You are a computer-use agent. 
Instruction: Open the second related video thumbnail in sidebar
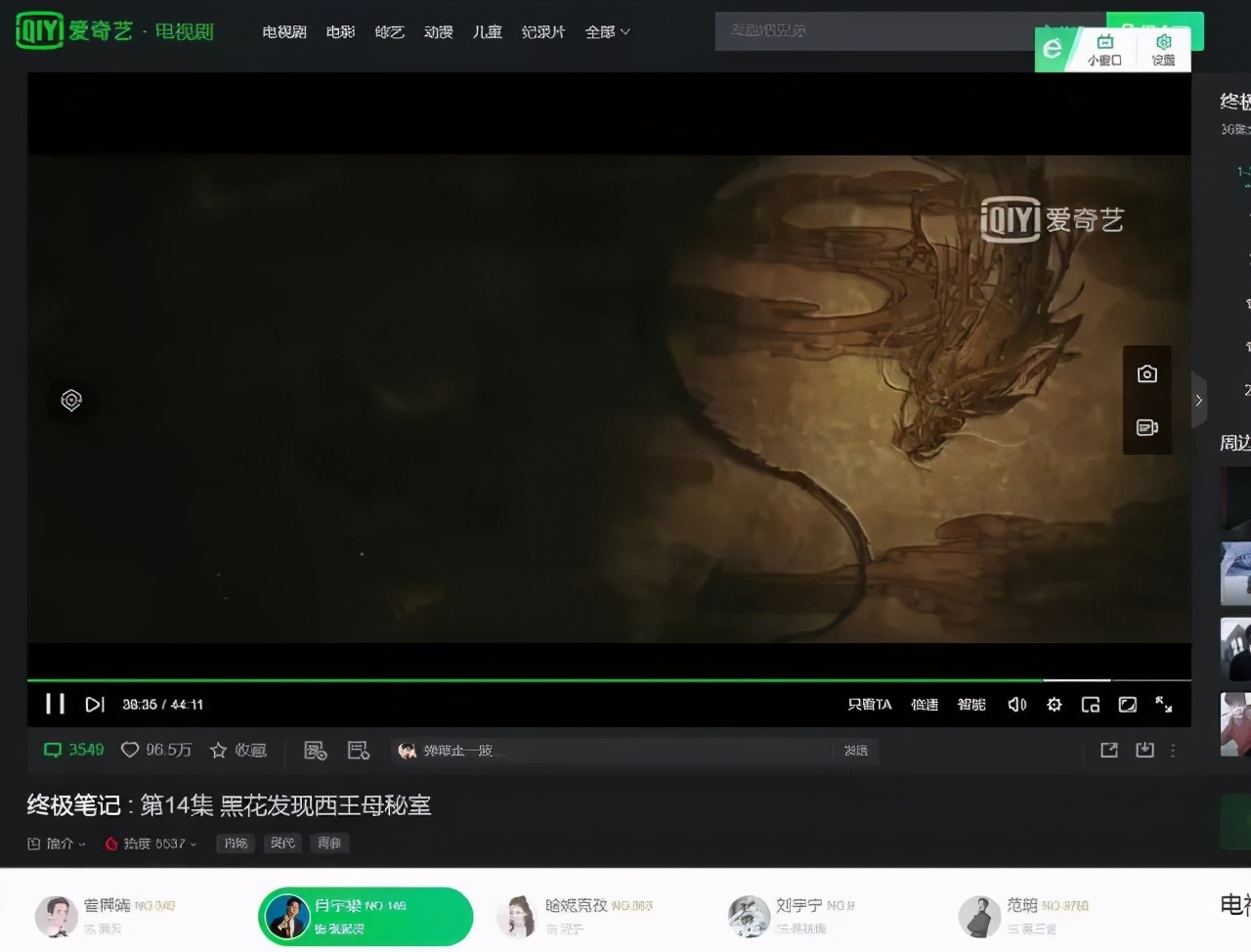(1235, 574)
